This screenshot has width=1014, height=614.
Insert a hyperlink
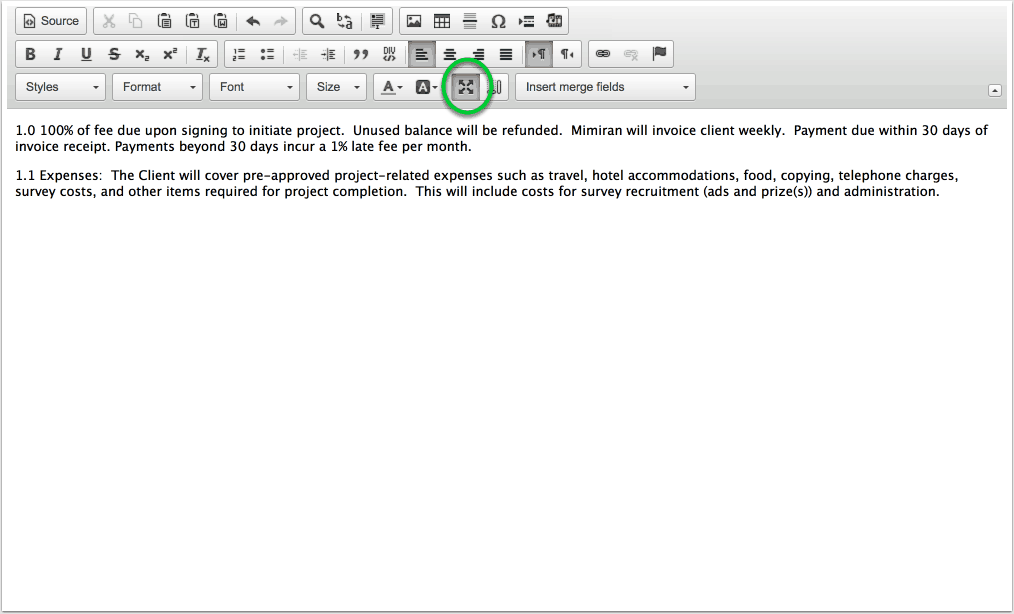coord(603,54)
